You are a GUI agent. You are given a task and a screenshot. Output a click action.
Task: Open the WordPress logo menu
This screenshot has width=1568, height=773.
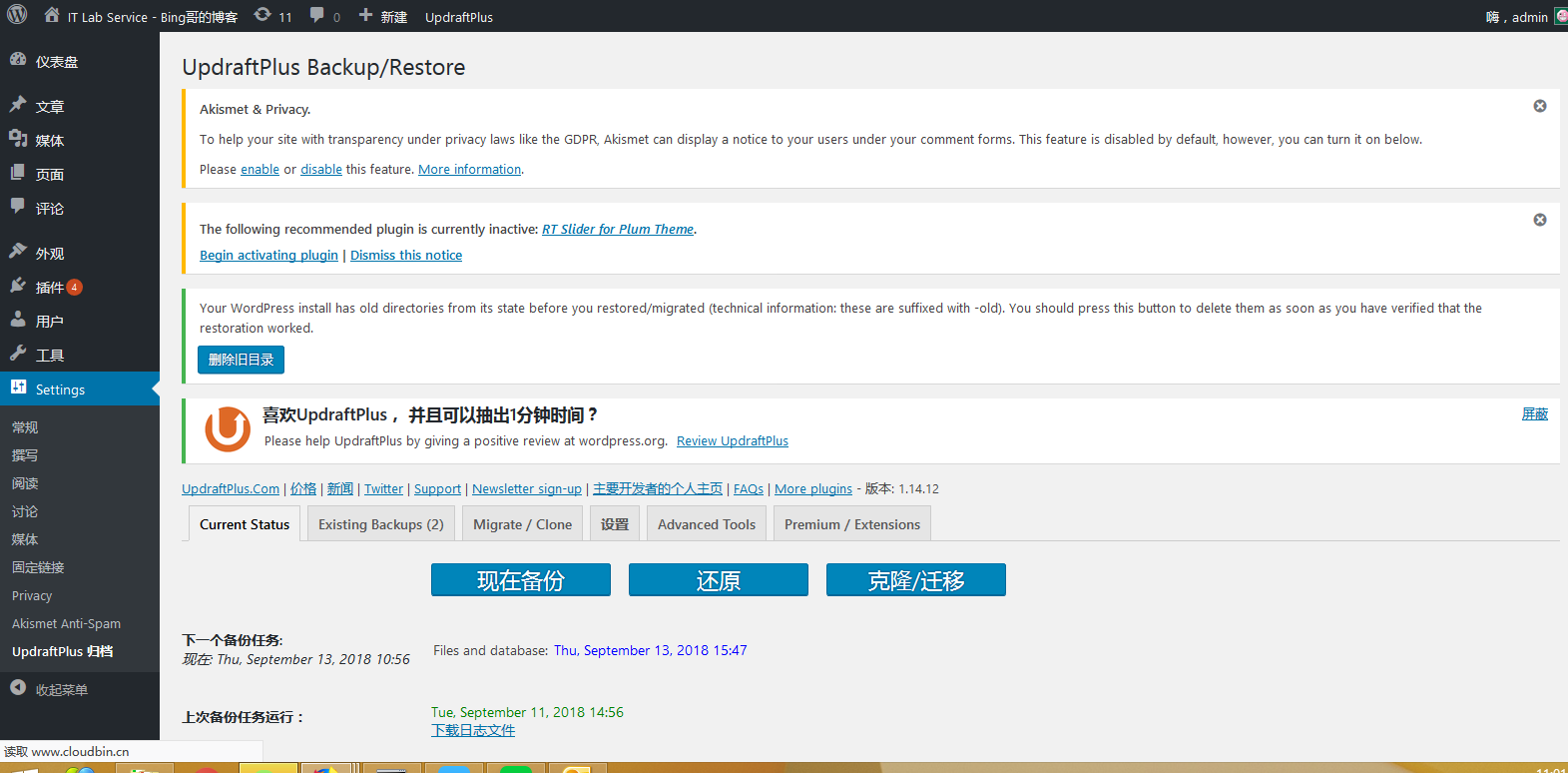(17, 15)
